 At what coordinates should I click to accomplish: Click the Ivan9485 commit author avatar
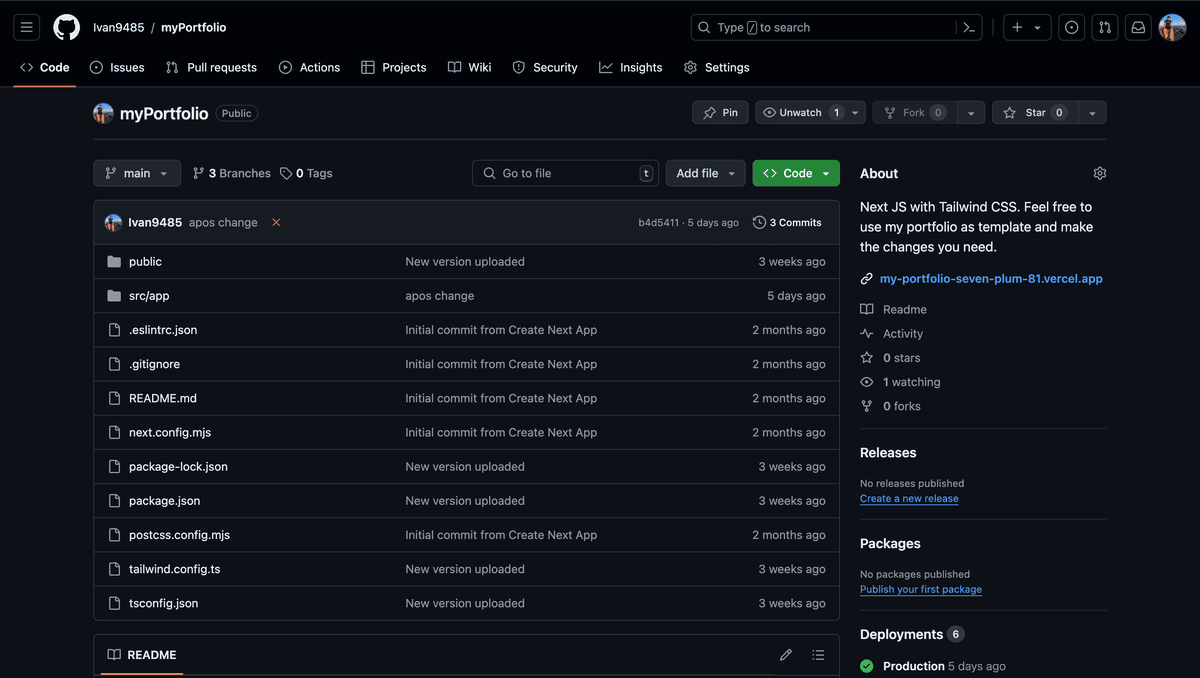113,222
